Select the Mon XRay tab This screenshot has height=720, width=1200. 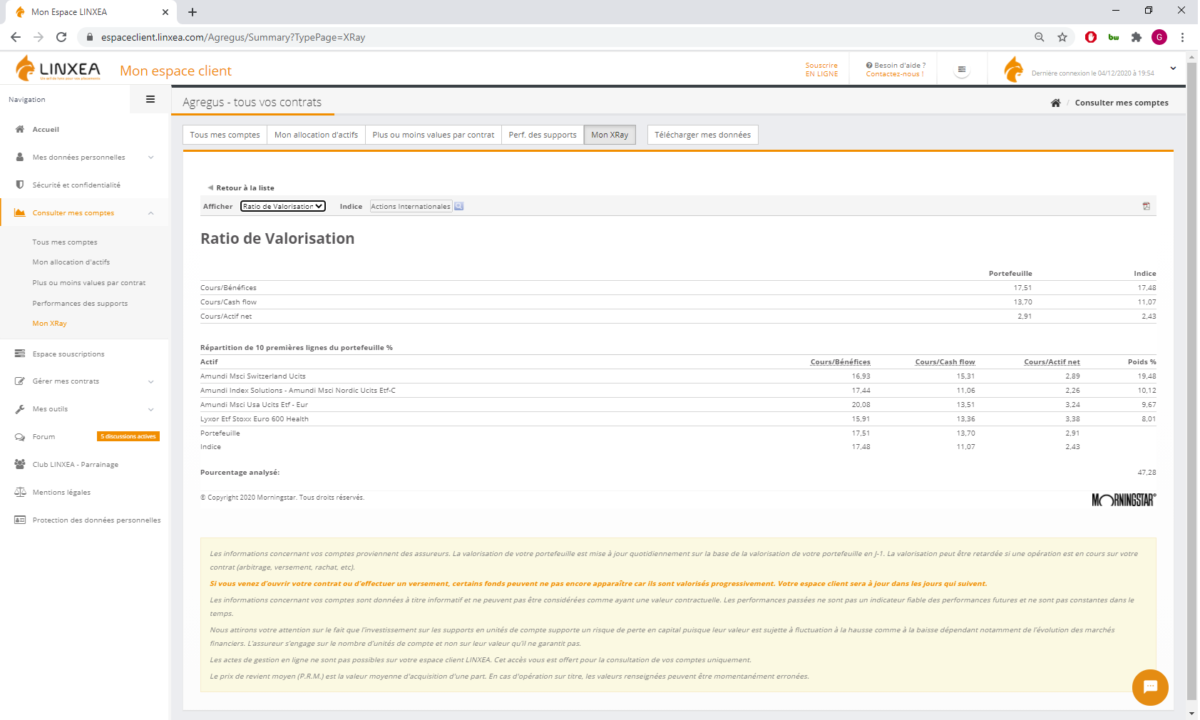point(609,135)
